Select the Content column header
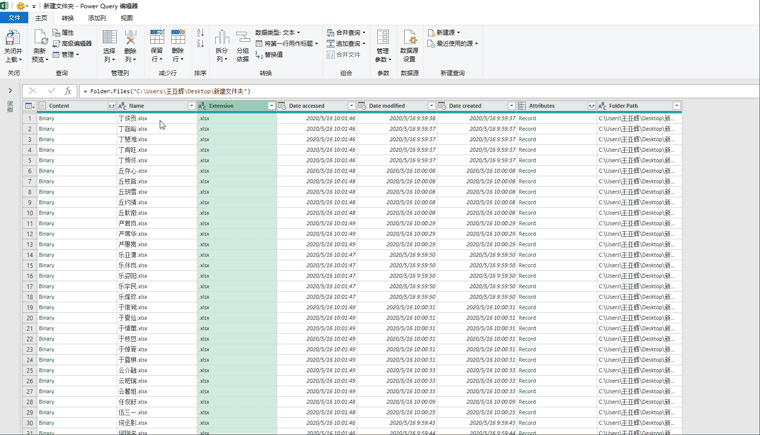This screenshot has width=760, height=435. 77,106
